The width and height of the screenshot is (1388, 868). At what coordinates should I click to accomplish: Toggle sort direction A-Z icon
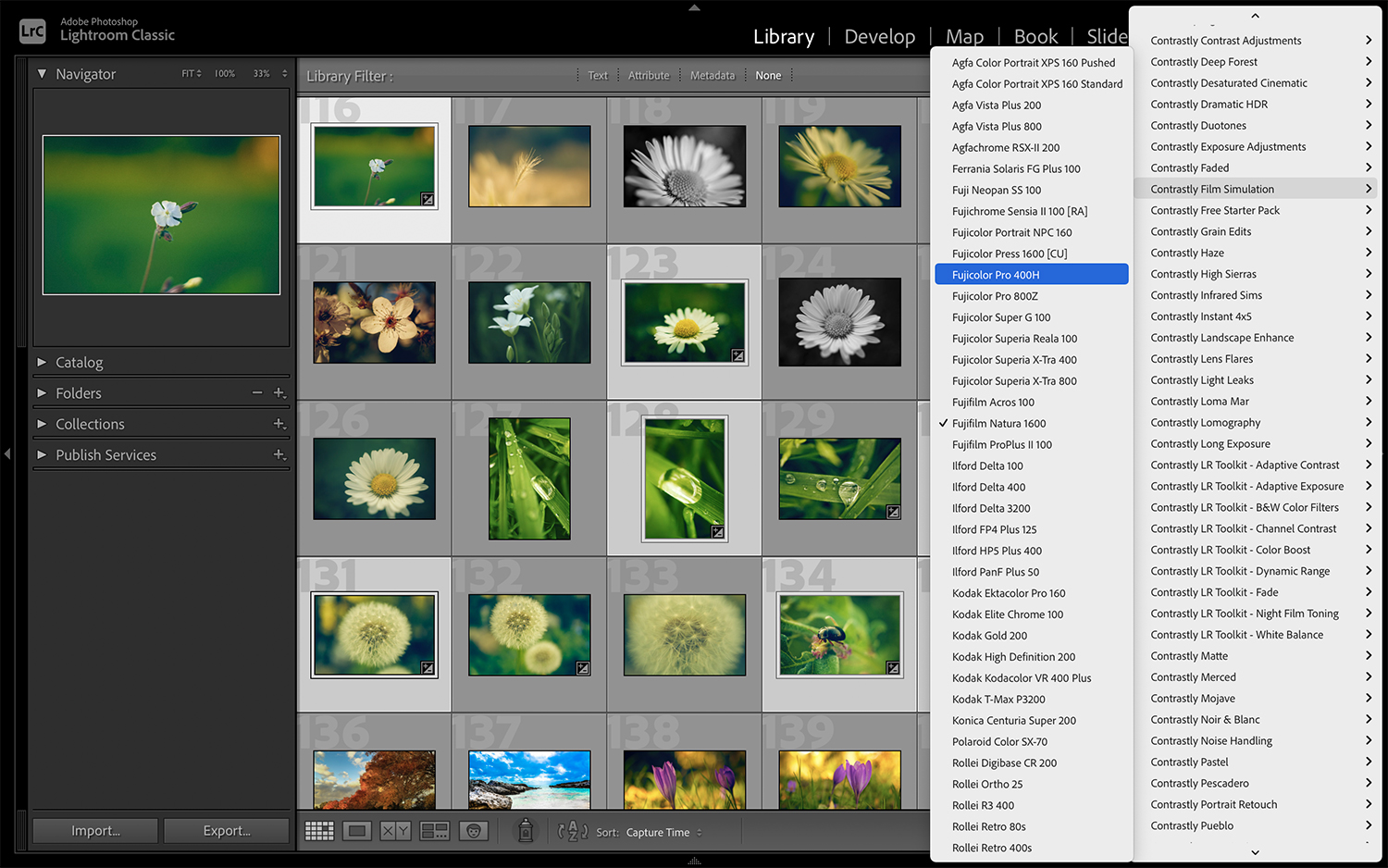coord(573,831)
